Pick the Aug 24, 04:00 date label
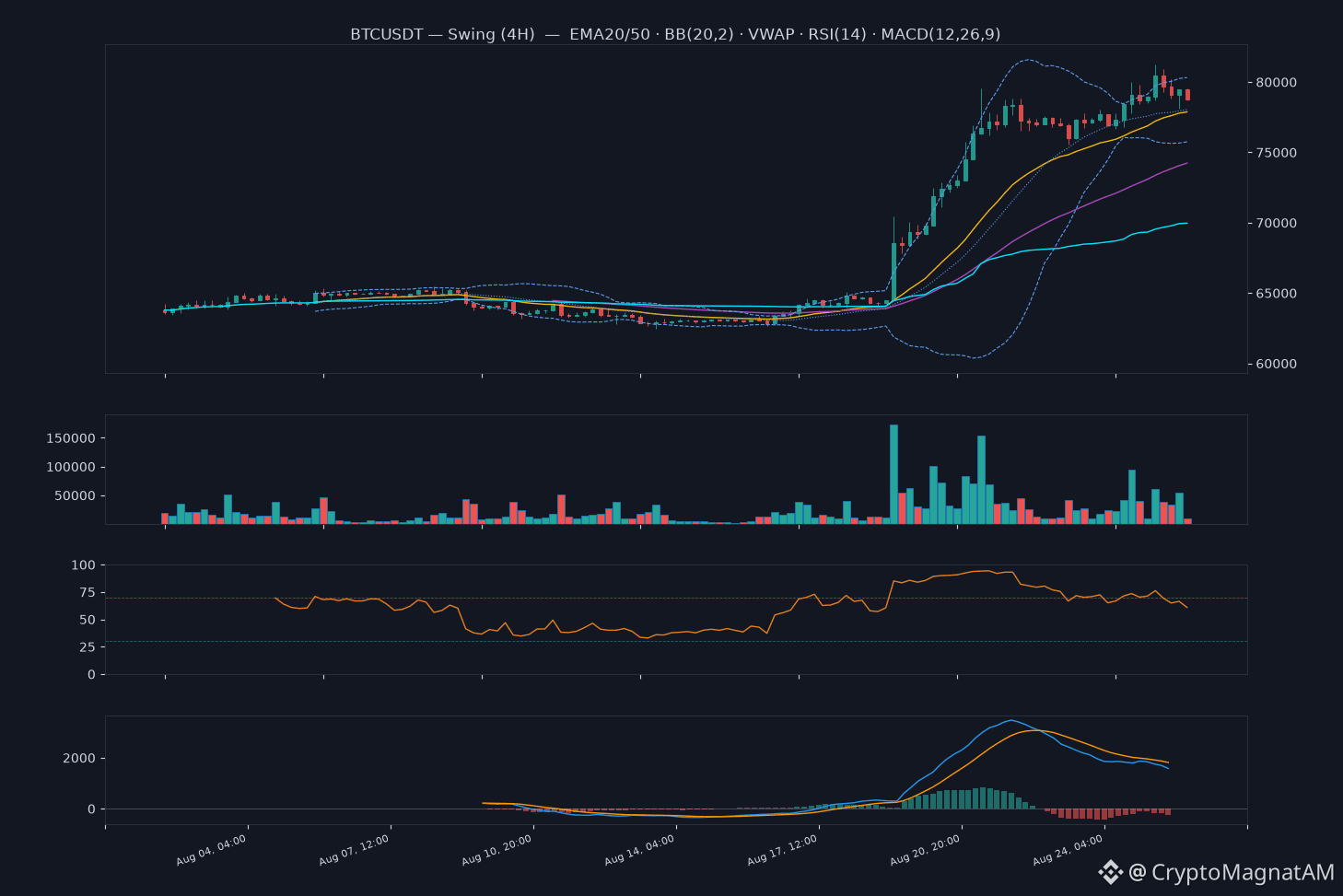The height and width of the screenshot is (896, 1343). (x=1069, y=850)
